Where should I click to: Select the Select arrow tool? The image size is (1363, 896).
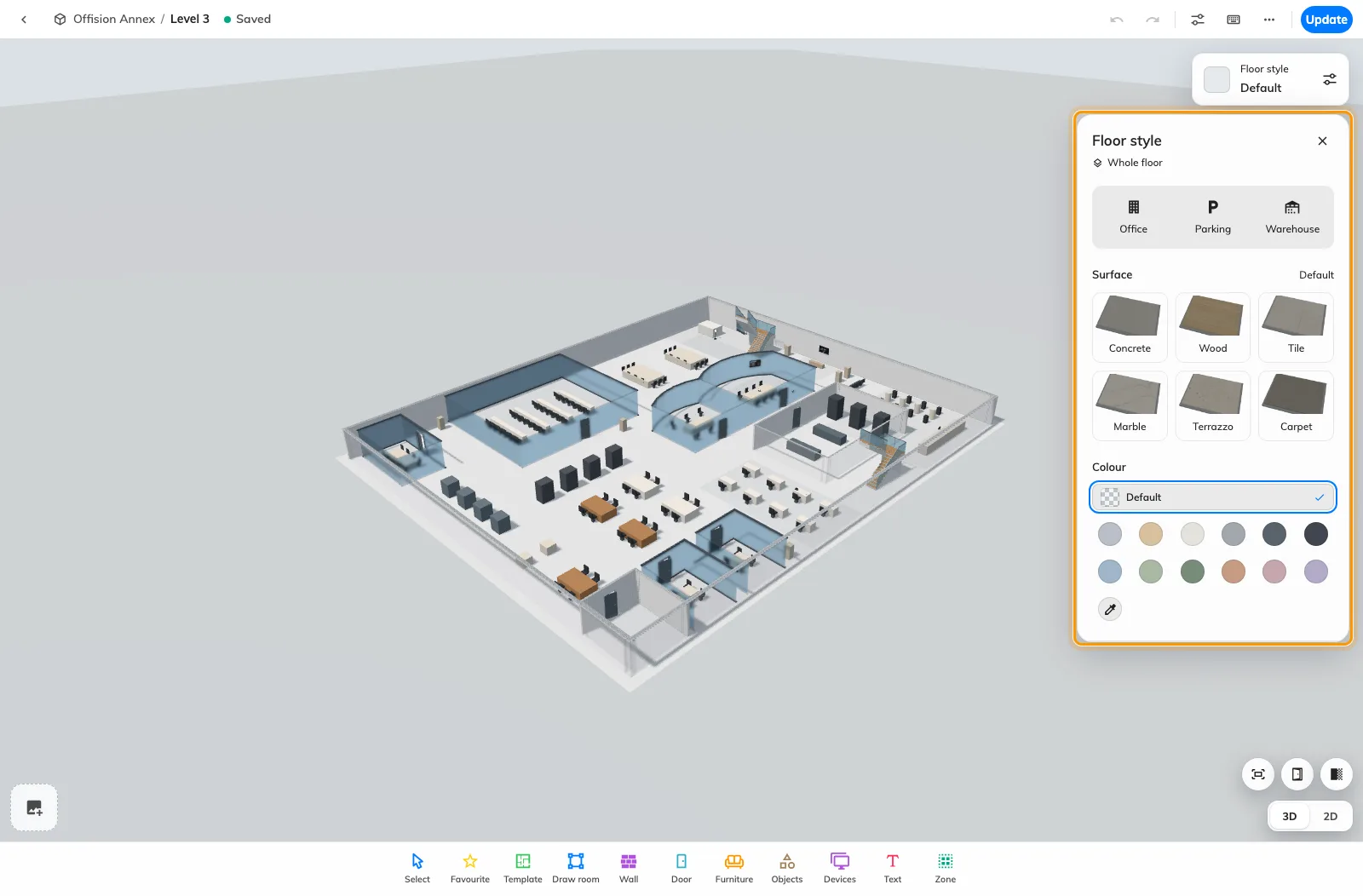tap(417, 868)
